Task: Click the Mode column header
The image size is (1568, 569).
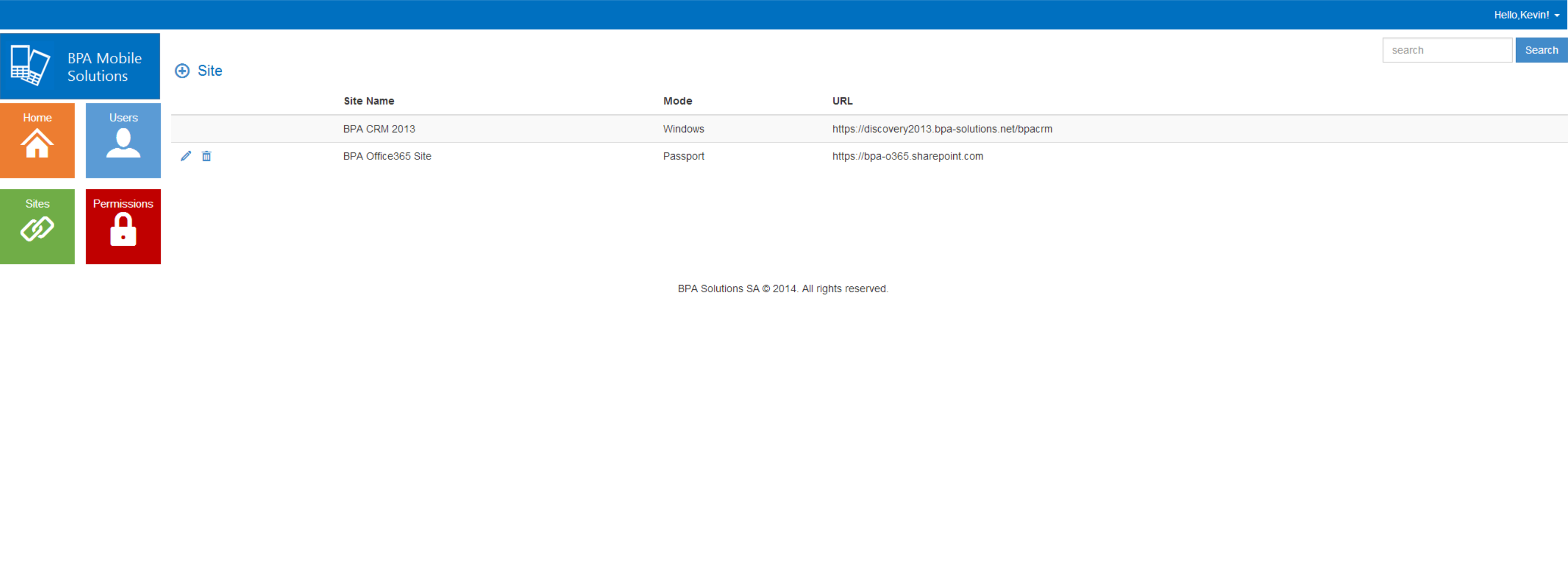Action: (x=678, y=101)
